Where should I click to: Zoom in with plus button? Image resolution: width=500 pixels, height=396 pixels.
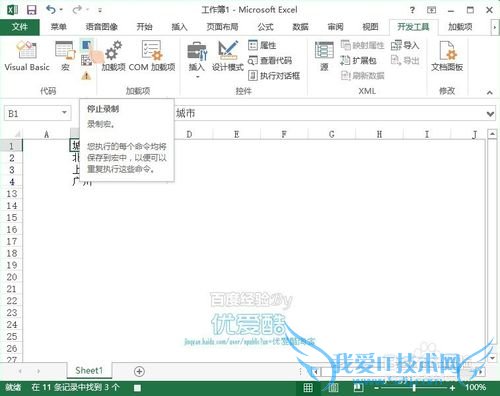point(452,388)
